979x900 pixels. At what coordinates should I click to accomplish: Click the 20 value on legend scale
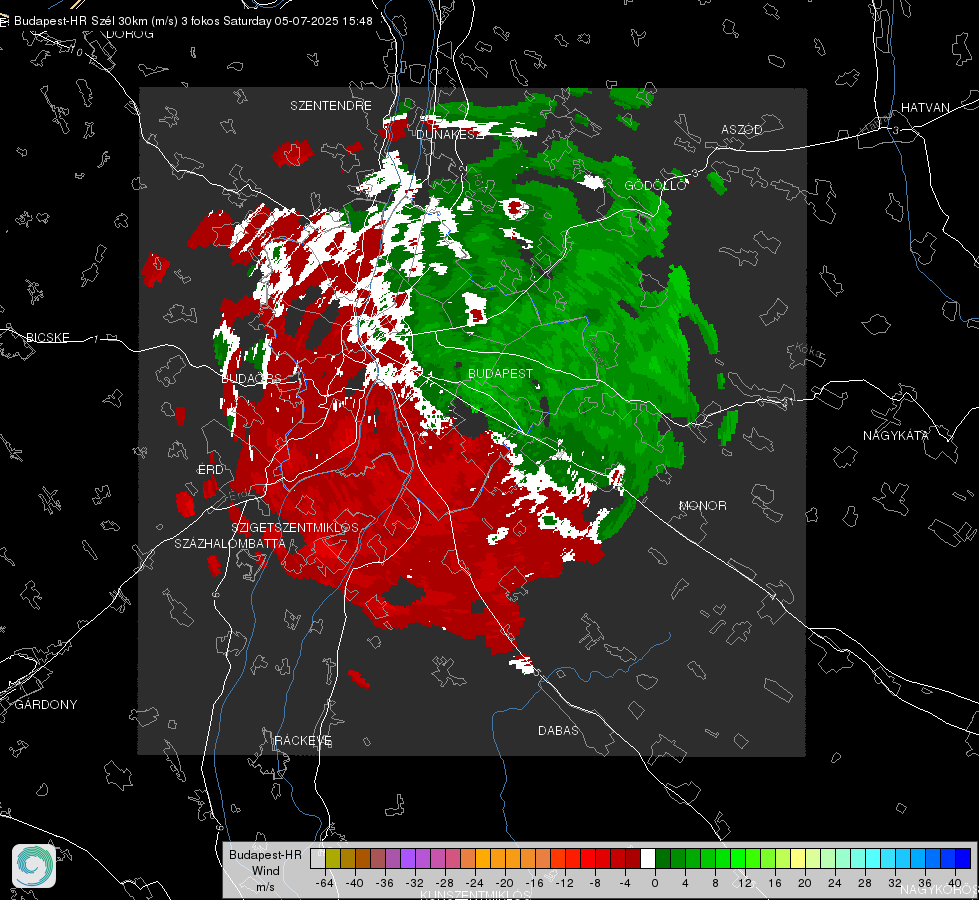click(x=804, y=883)
